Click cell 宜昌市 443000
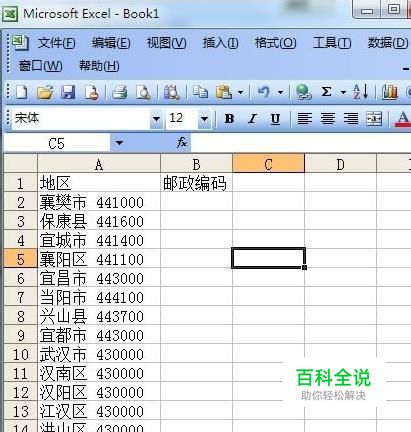411x432 pixels. tap(99, 278)
